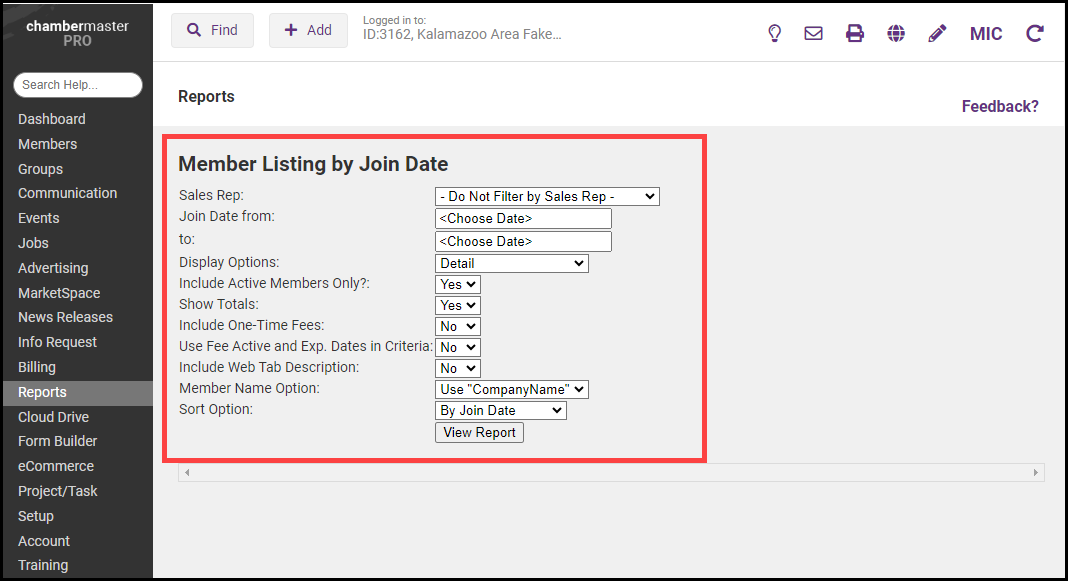The image size is (1068, 581).
Task: Go to Billing in the sidebar
Action: tap(37, 367)
